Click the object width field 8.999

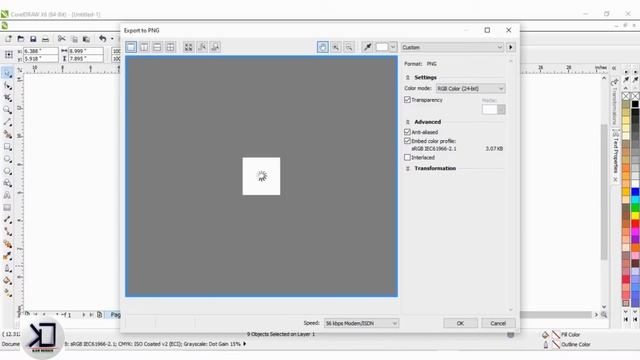click(85, 51)
